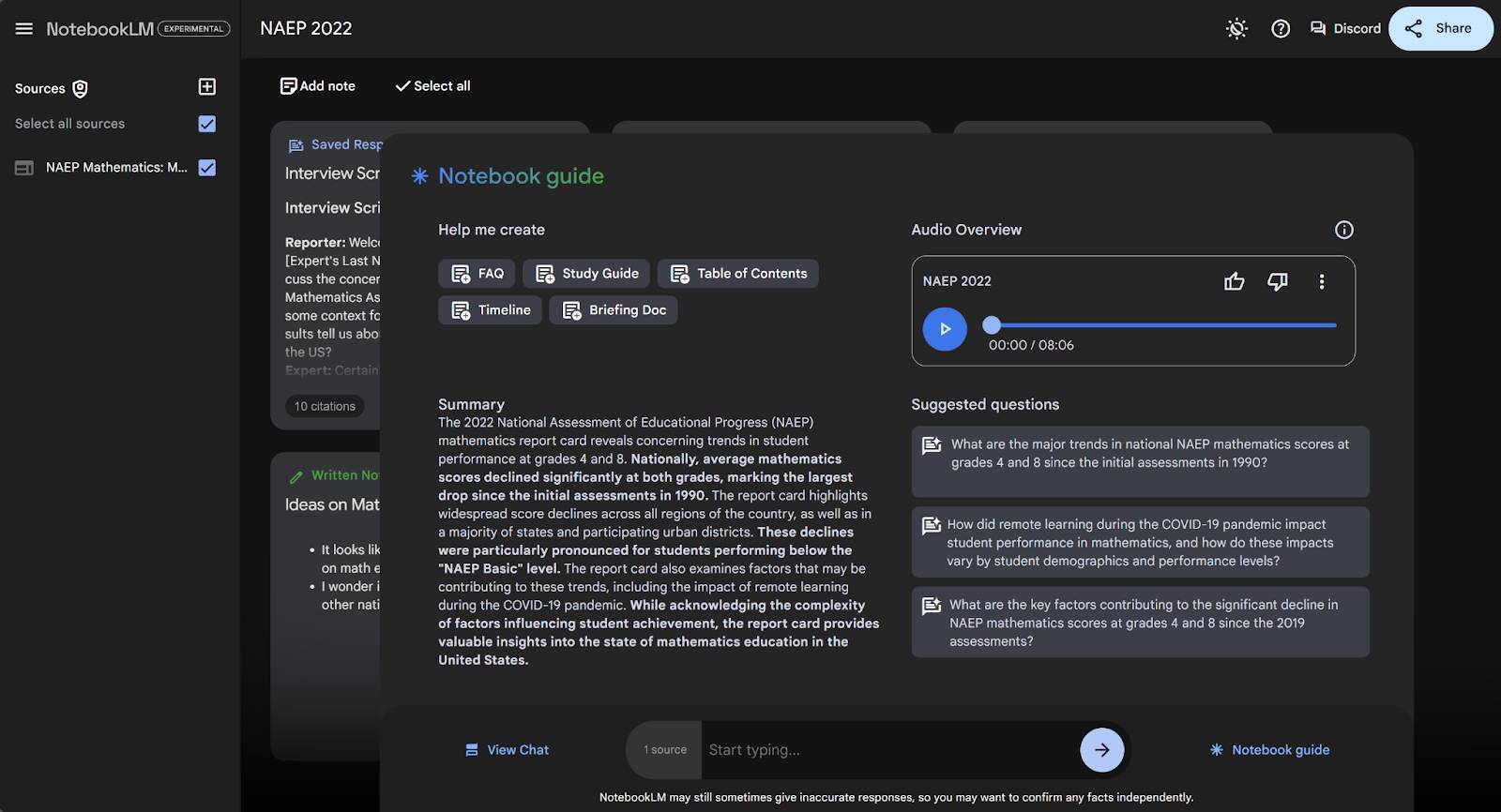Click Select all notes

(432, 86)
